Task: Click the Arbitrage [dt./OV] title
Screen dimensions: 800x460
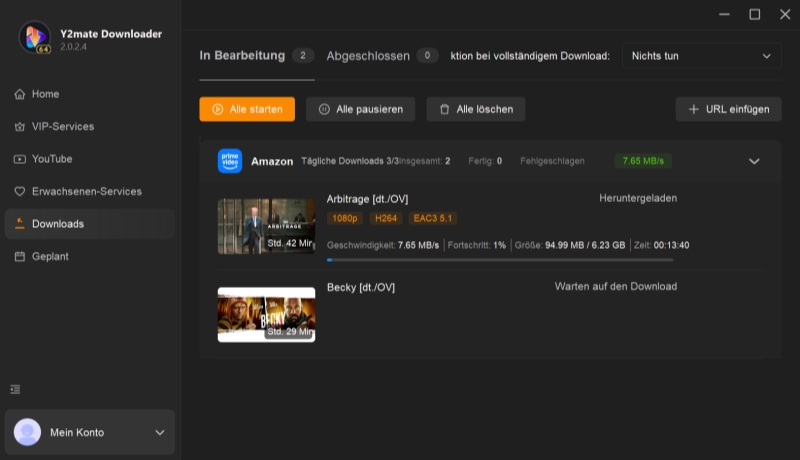Action: pyautogui.click(x=367, y=199)
